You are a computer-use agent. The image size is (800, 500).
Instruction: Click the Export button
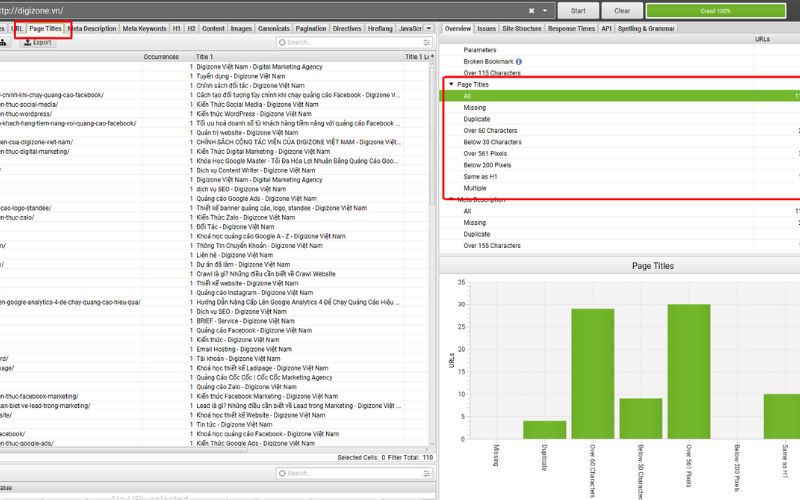38,42
